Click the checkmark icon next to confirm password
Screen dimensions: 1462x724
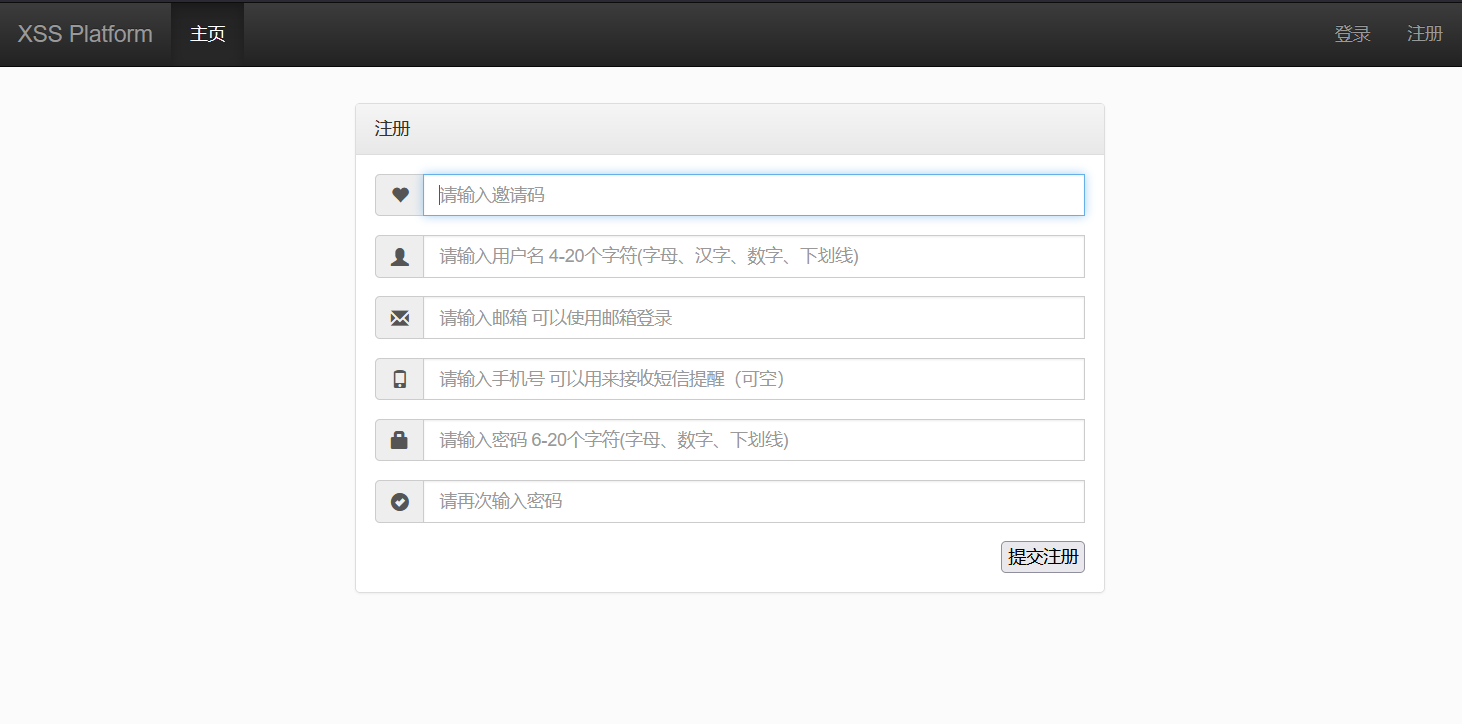coord(399,501)
